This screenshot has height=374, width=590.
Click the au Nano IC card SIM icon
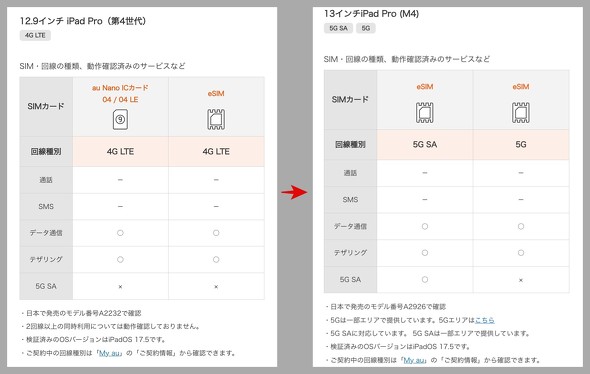click(x=120, y=120)
